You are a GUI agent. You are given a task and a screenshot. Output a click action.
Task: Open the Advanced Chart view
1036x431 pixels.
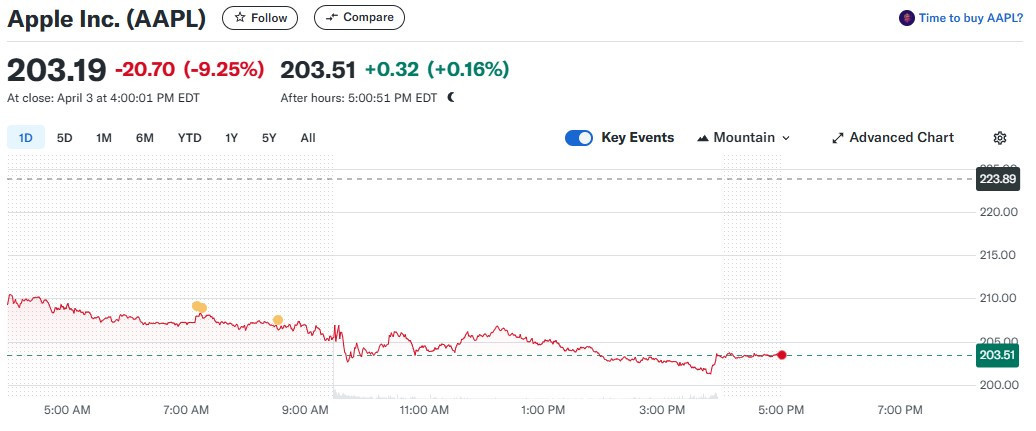coord(893,138)
